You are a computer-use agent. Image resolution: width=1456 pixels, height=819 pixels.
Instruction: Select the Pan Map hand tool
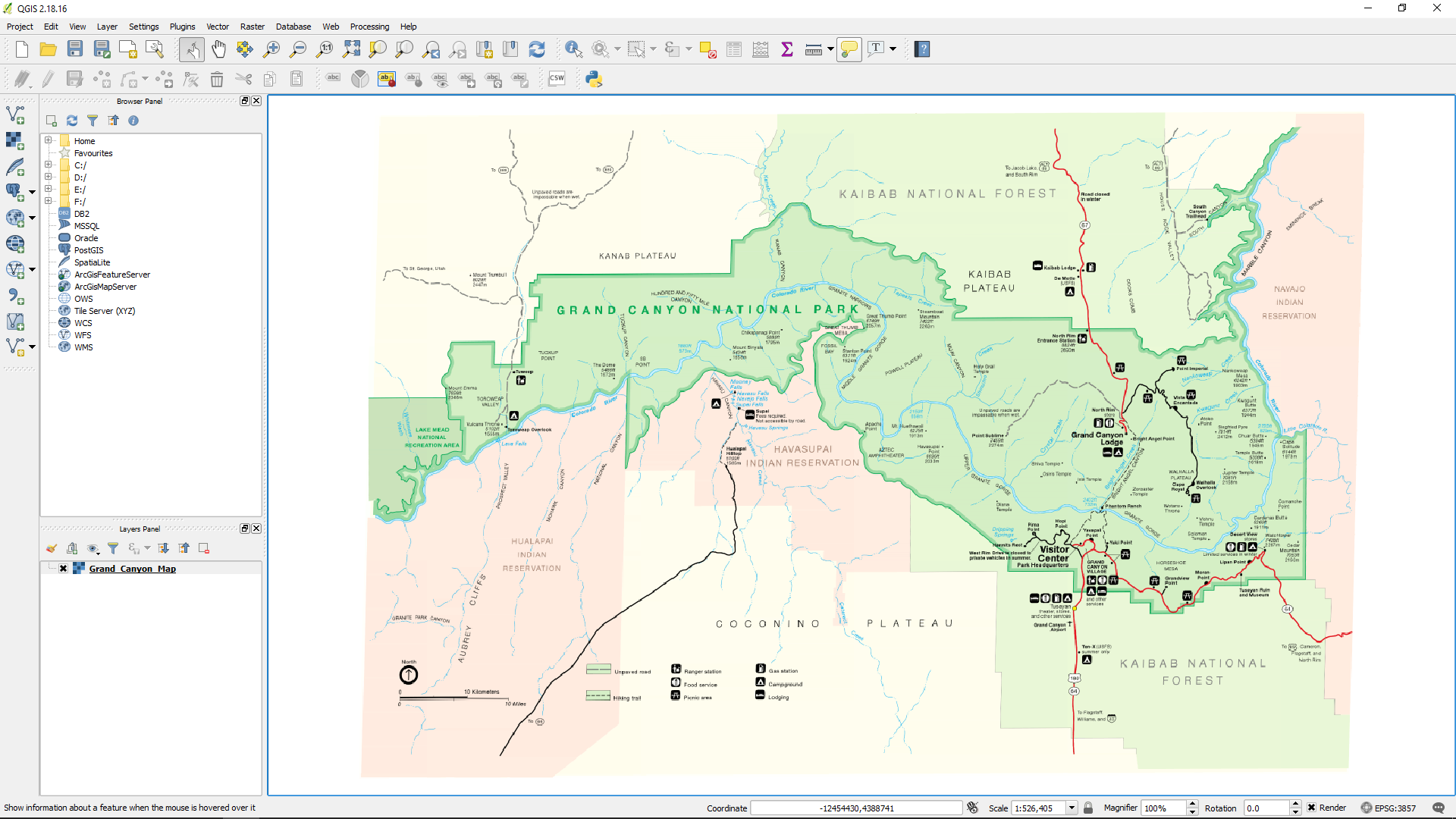tap(218, 49)
